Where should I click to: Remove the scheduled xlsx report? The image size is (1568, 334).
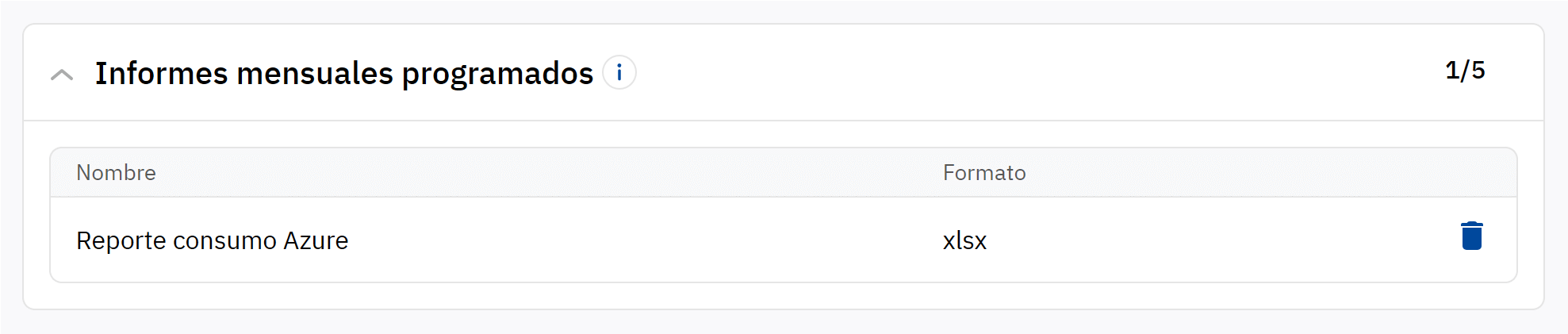[1471, 236]
